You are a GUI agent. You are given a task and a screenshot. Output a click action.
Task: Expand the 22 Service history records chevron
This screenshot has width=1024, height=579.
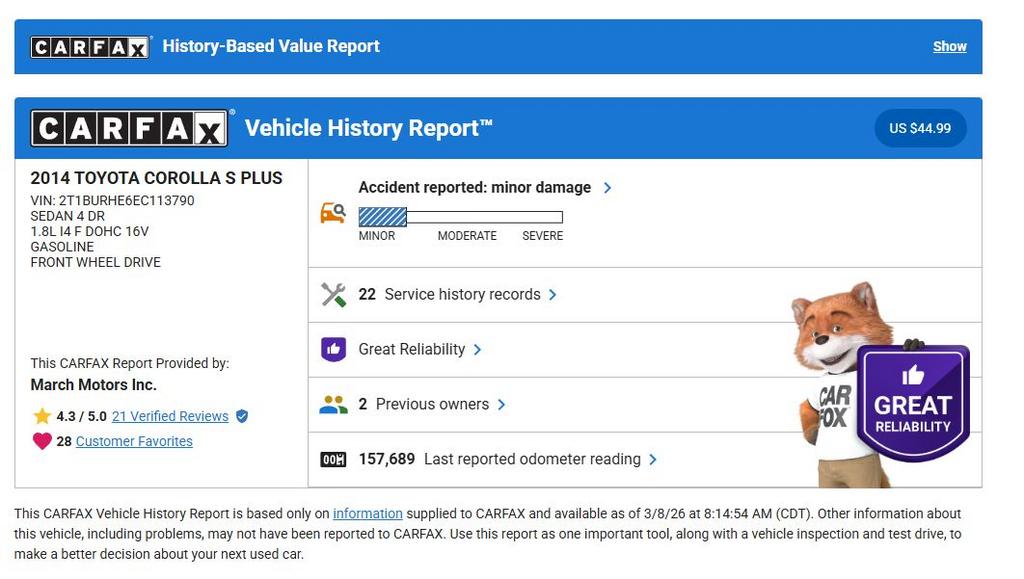pyautogui.click(x=553, y=295)
